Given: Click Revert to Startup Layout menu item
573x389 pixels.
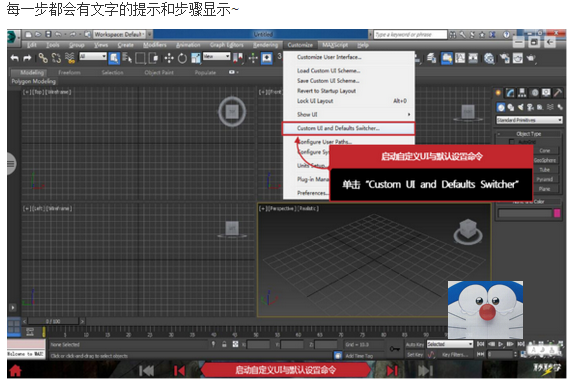Looking at the screenshot, I should (349, 91).
